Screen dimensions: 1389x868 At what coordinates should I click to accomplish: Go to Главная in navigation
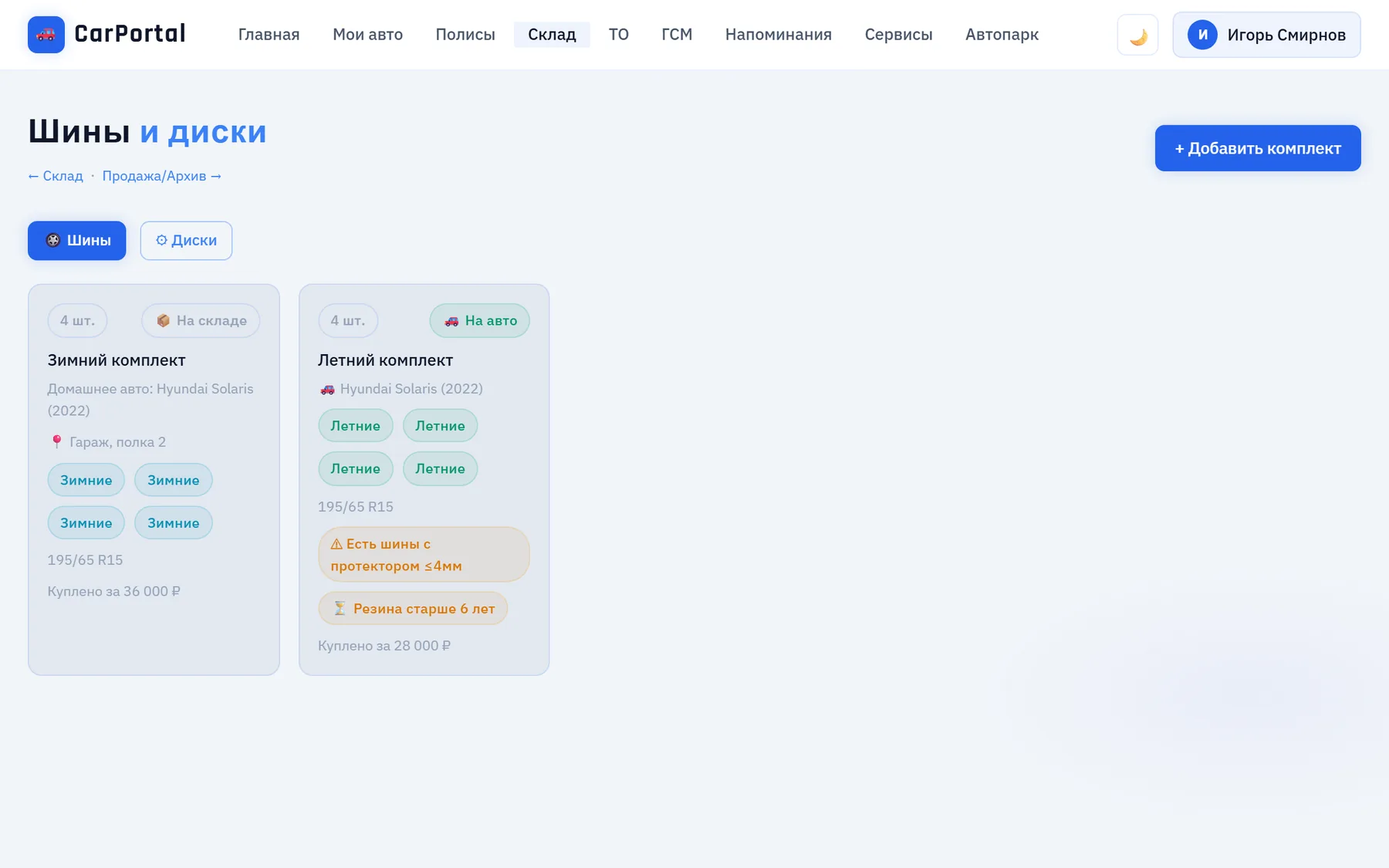(269, 35)
